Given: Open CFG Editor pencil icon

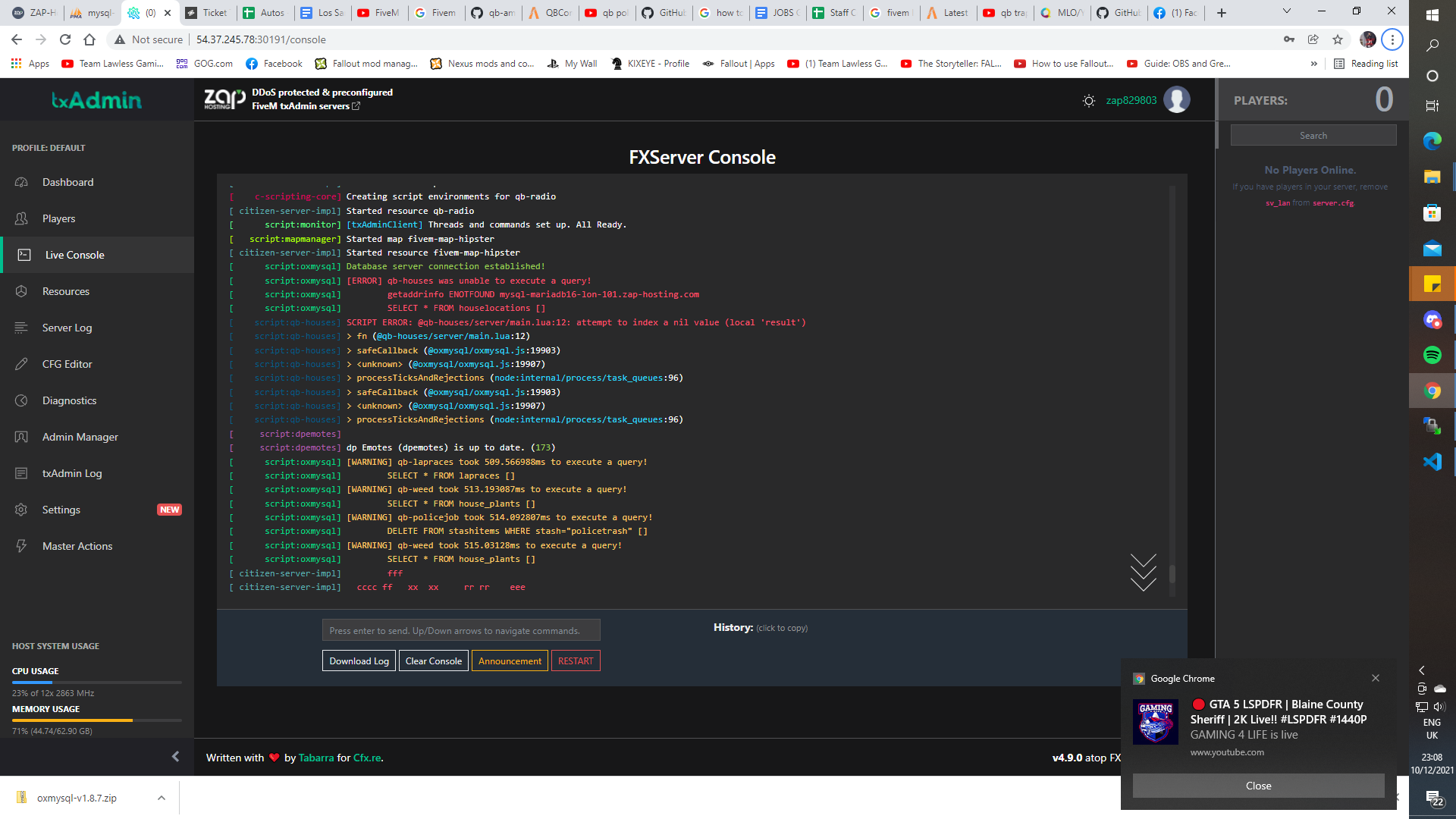Looking at the screenshot, I should tap(21, 364).
